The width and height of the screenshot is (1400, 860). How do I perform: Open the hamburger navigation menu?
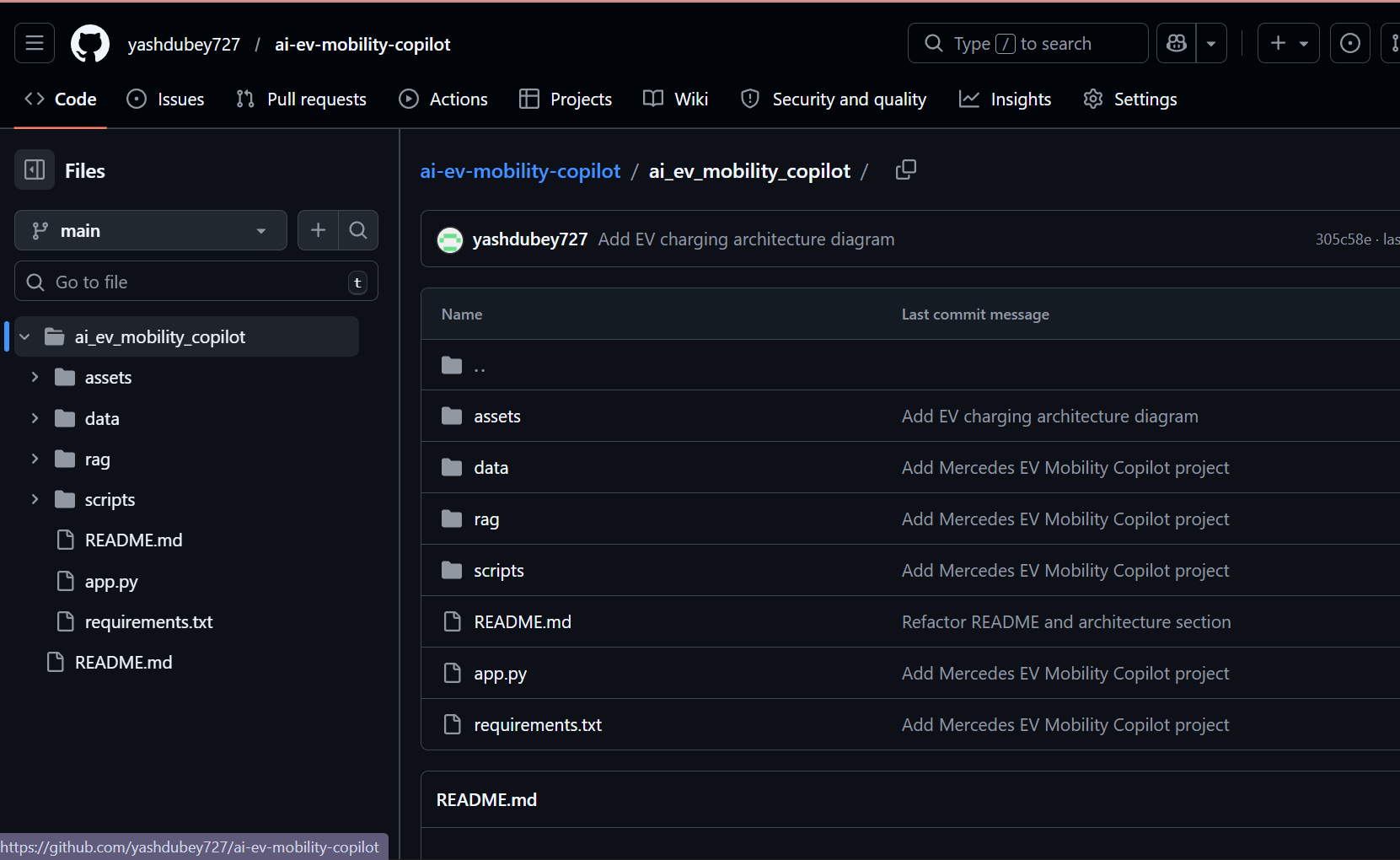click(35, 43)
